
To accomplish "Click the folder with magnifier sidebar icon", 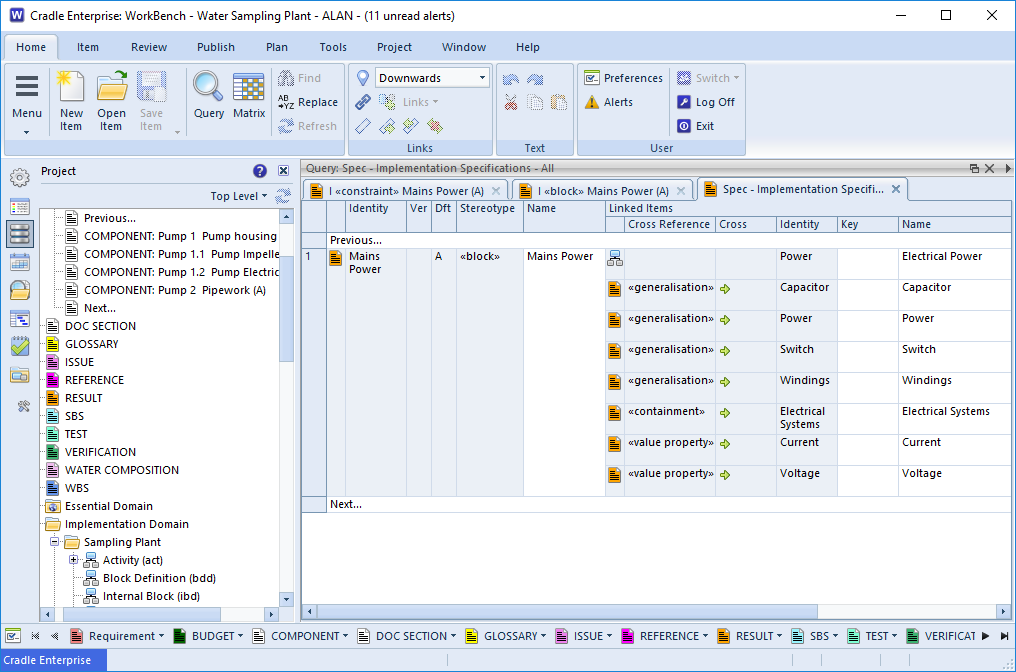I will (x=19, y=290).
